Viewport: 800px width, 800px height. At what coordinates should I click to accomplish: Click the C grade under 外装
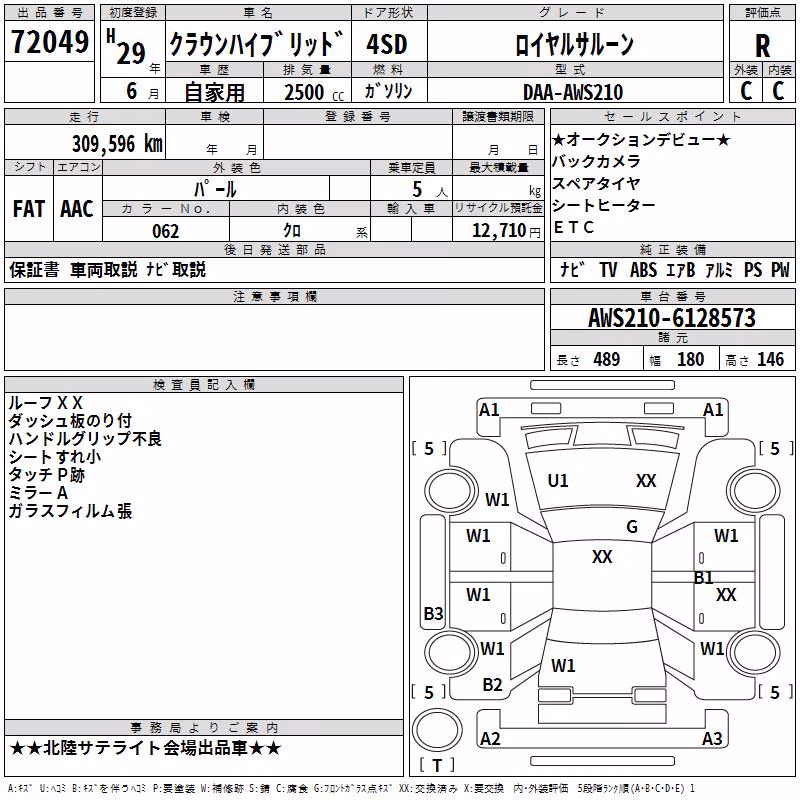(746, 91)
